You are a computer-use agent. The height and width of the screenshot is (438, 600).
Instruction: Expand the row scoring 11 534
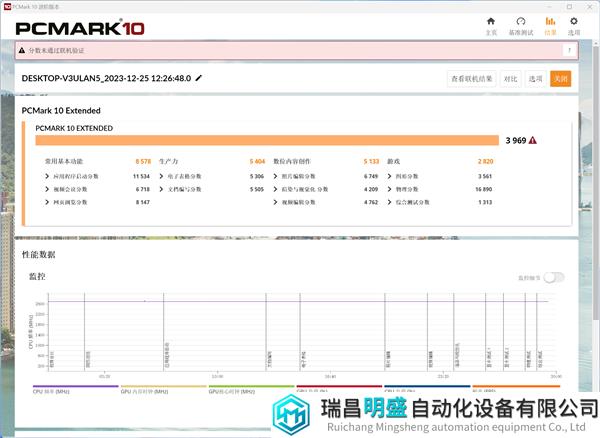pyautogui.click(x=47, y=176)
